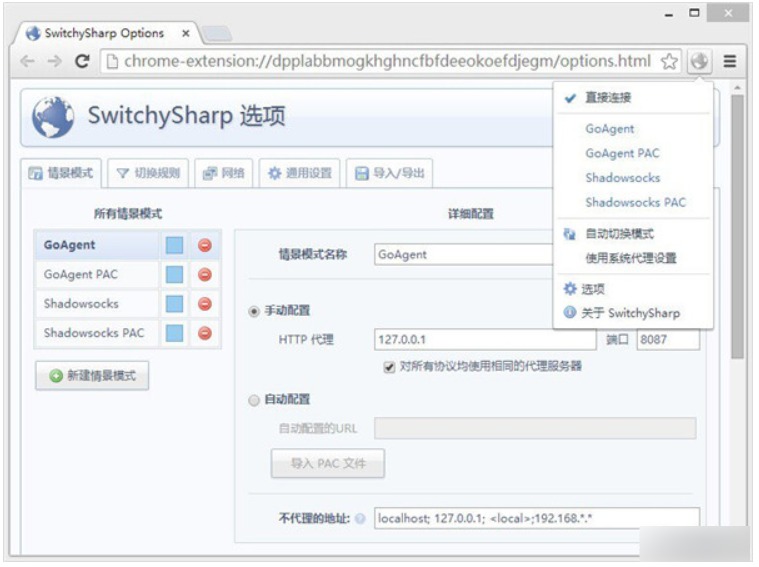Click the SwitchySharp globe logo in header
The height and width of the screenshot is (567, 759).
pyautogui.click(x=53, y=117)
